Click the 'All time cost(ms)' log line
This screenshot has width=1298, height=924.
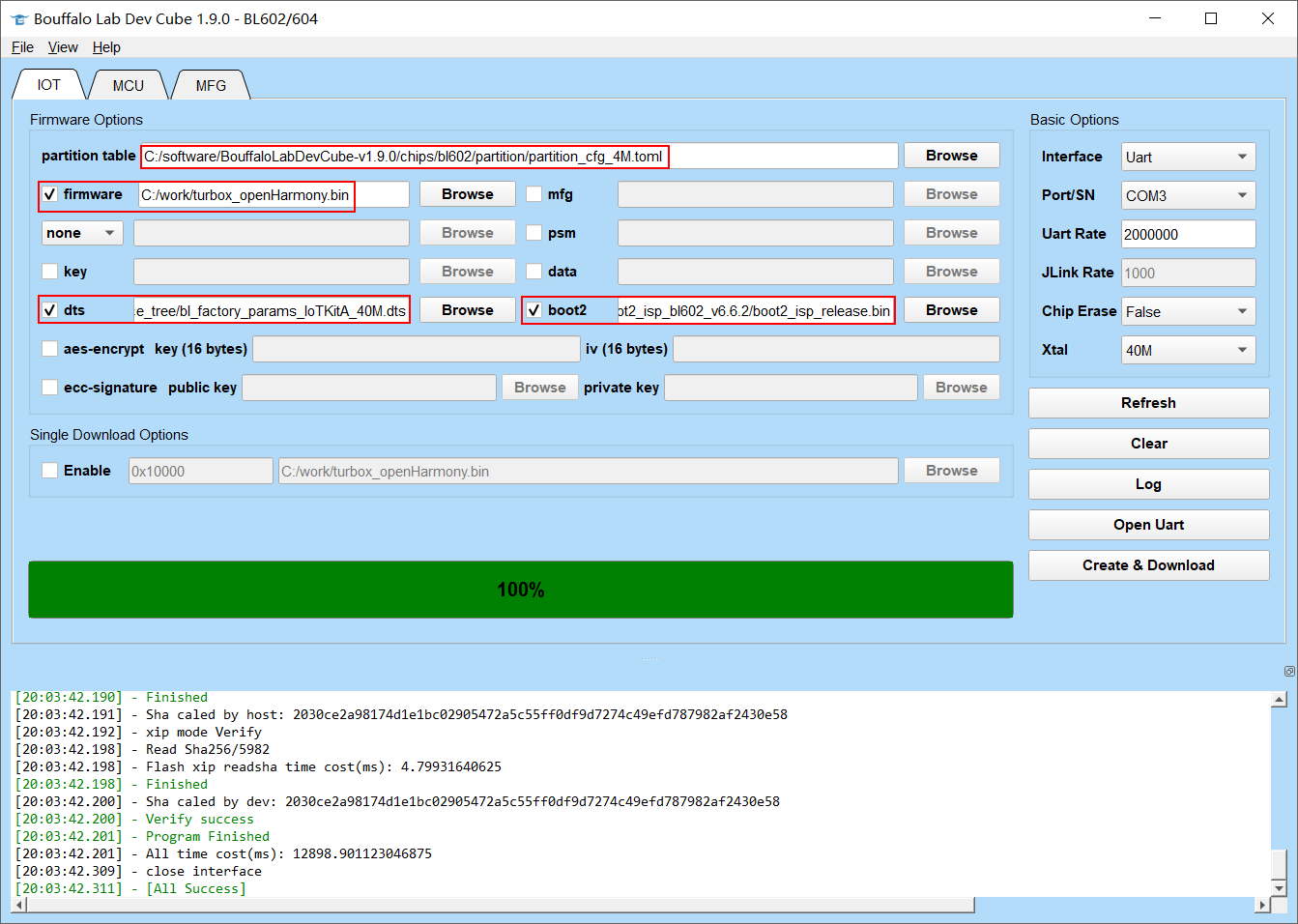point(223,853)
